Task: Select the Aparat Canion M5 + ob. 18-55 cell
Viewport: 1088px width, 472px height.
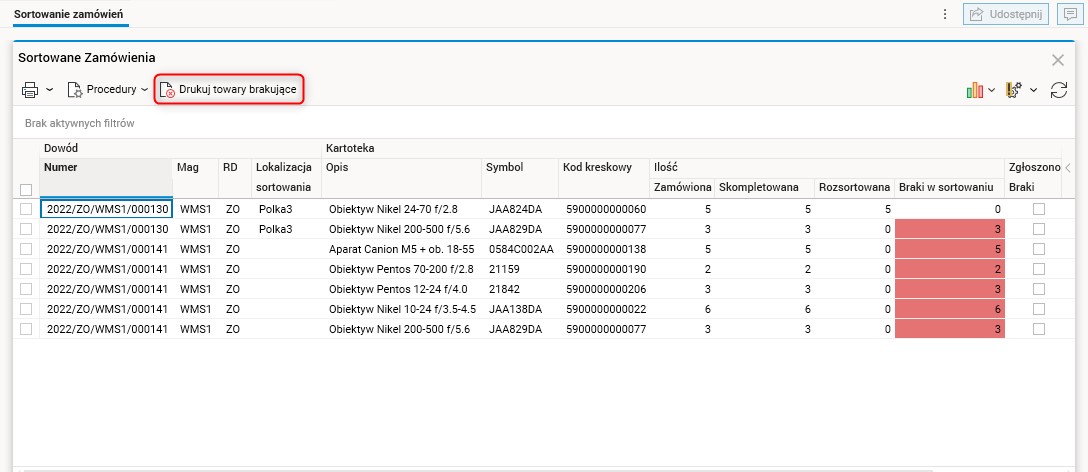Action: pos(402,248)
